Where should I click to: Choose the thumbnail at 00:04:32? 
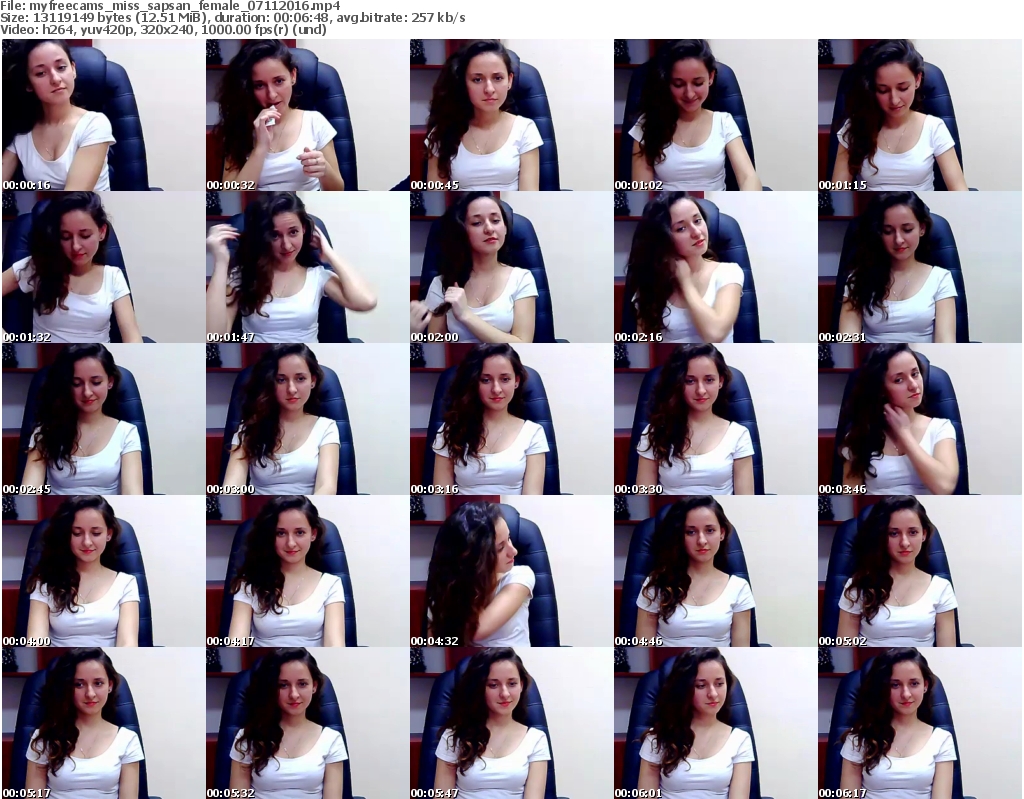point(511,572)
